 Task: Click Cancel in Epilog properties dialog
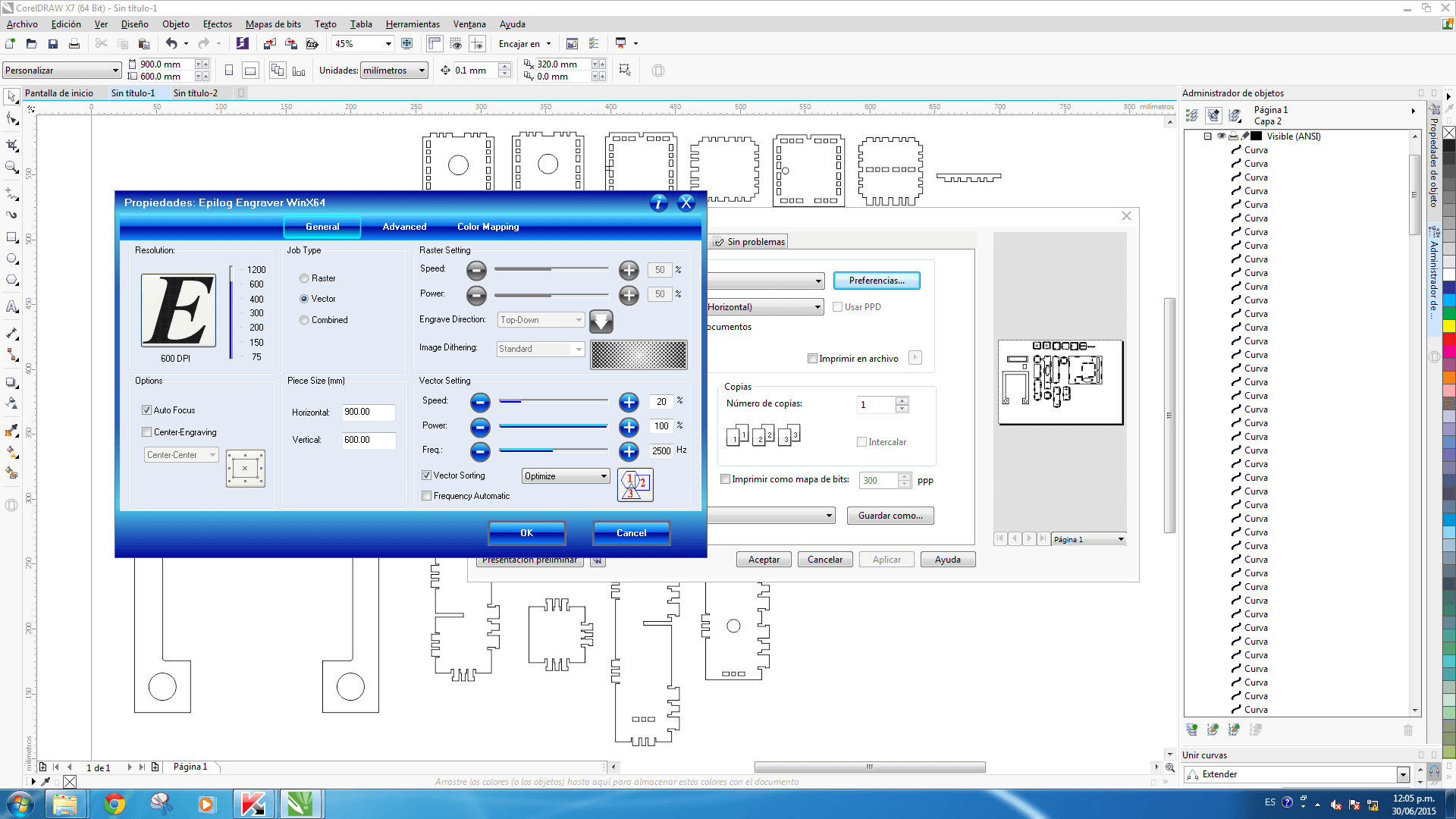coord(631,533)
